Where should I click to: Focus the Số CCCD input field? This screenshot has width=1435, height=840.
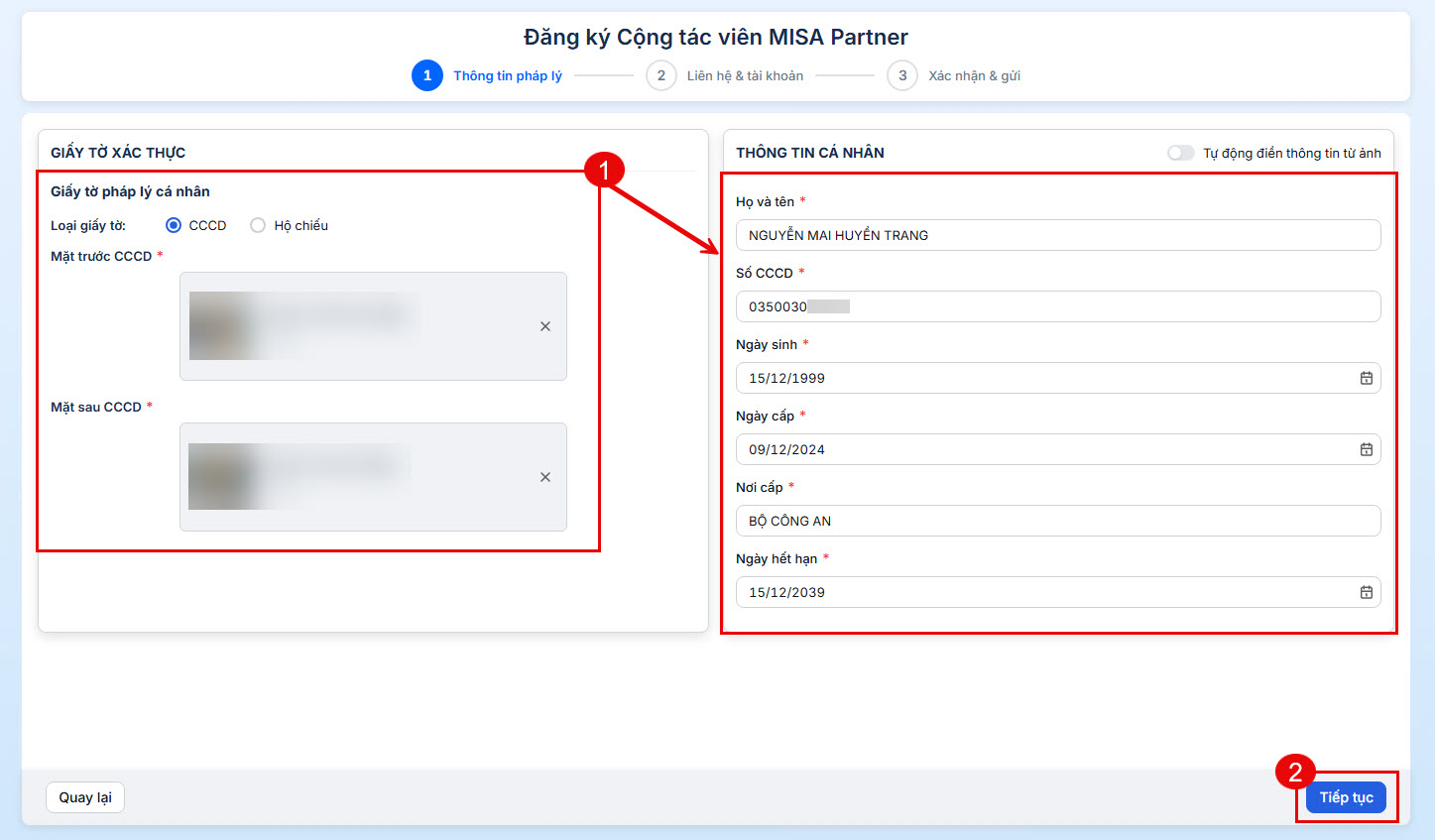(x=1058, y=306)
